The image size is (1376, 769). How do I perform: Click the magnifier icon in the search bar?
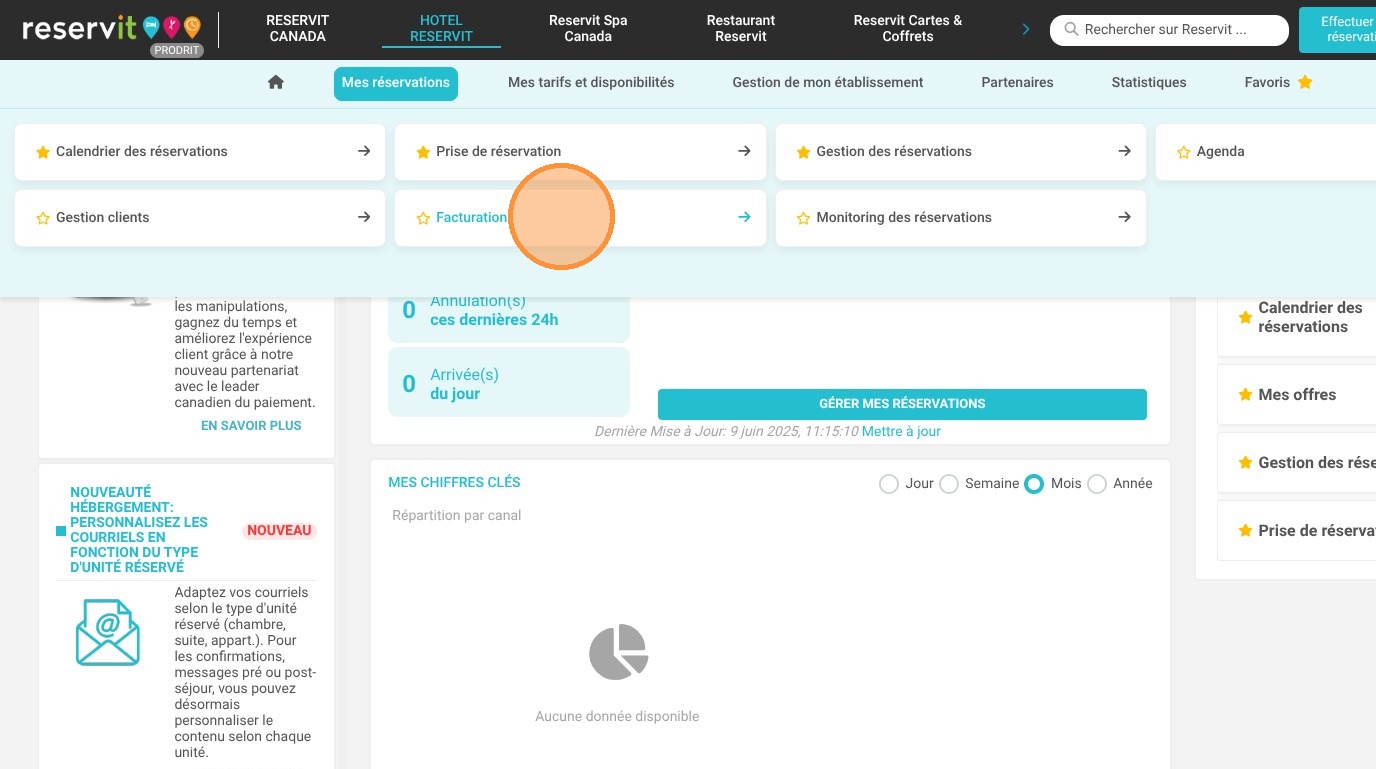[x=1071, y=30]
